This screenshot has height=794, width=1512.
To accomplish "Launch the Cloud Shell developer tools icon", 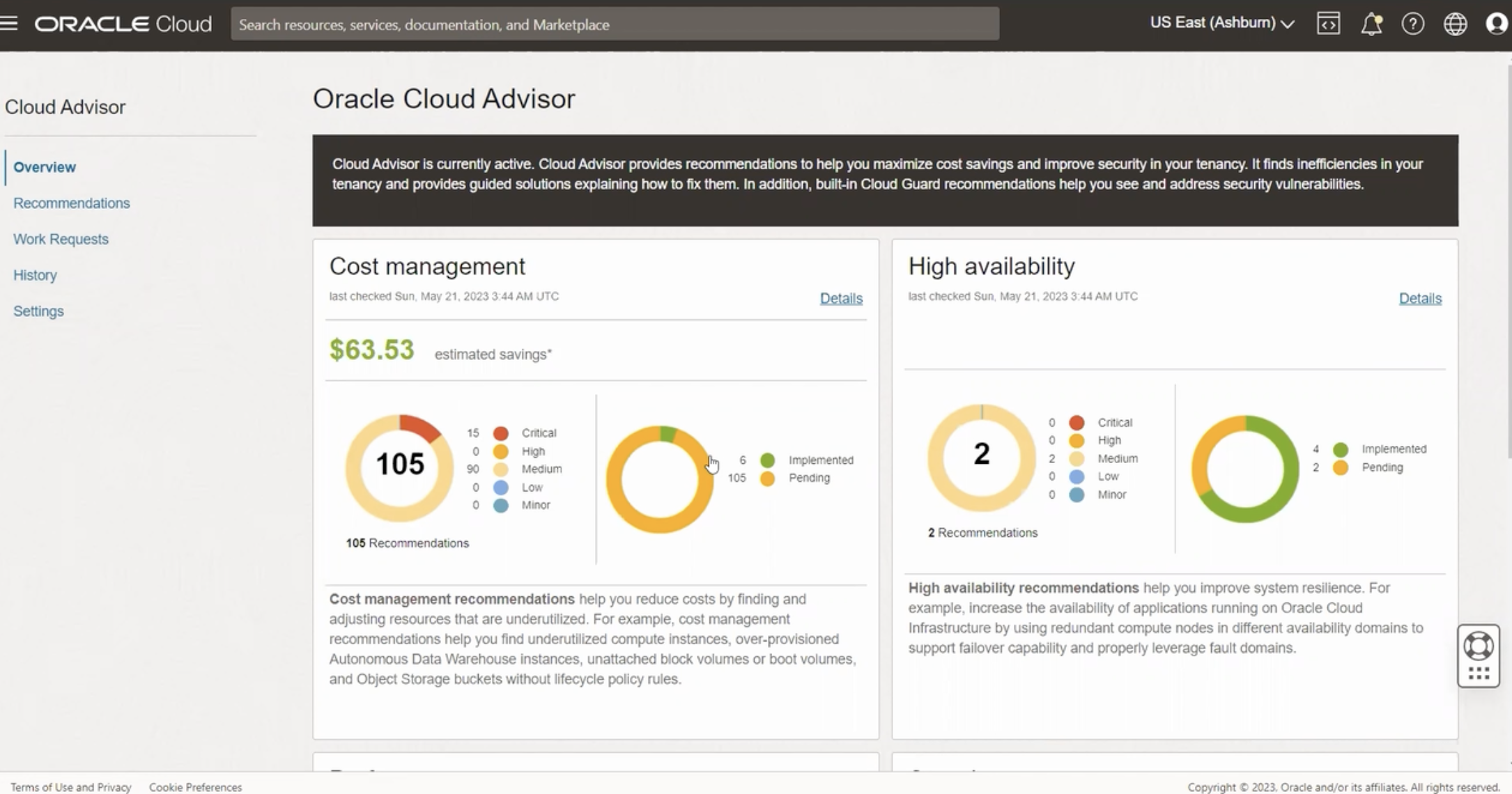I will (x=1328, y=24).
